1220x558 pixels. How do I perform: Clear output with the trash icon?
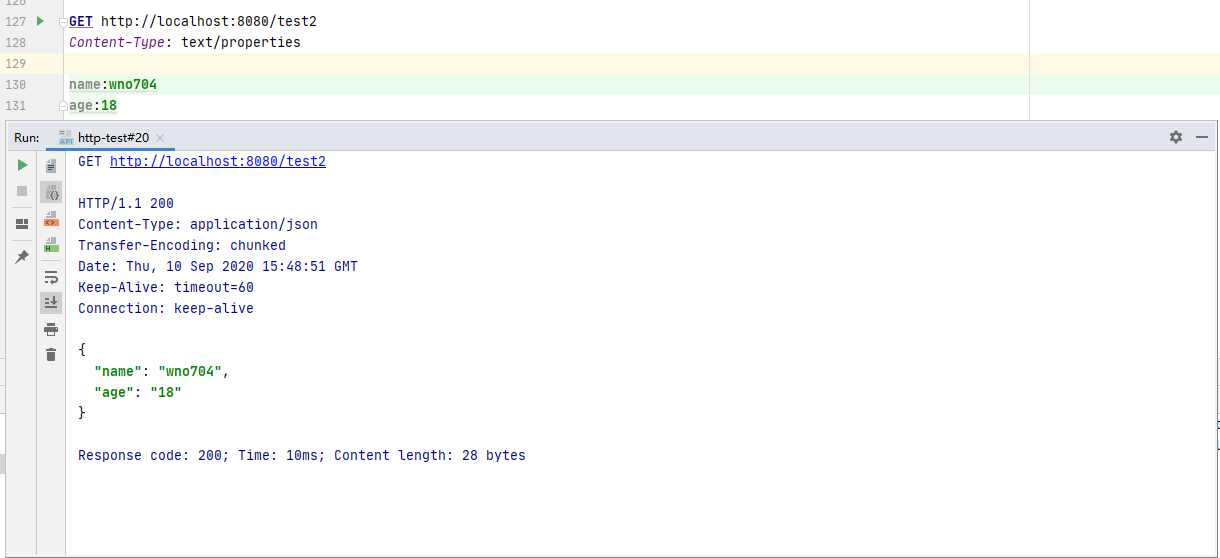pos(51,354)
